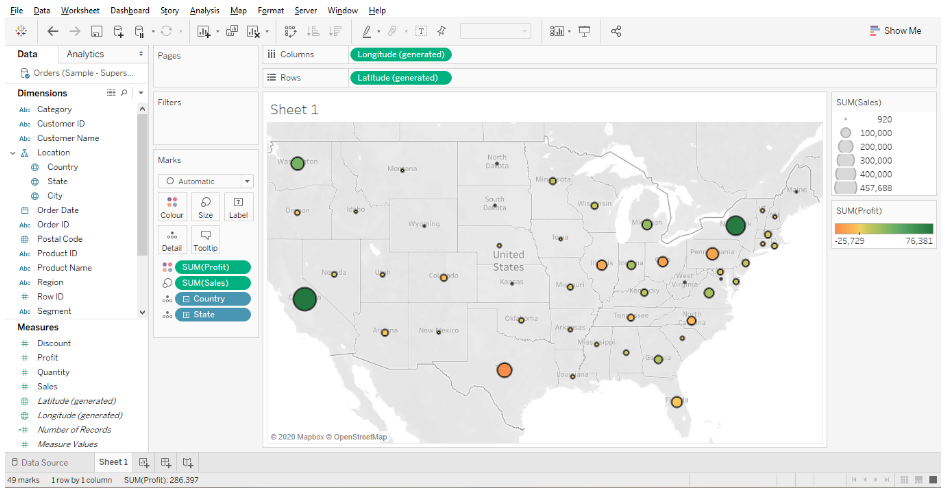Select the Label marks card button
The width and height of the screenshot is (946, 493).
click(238, 206)
